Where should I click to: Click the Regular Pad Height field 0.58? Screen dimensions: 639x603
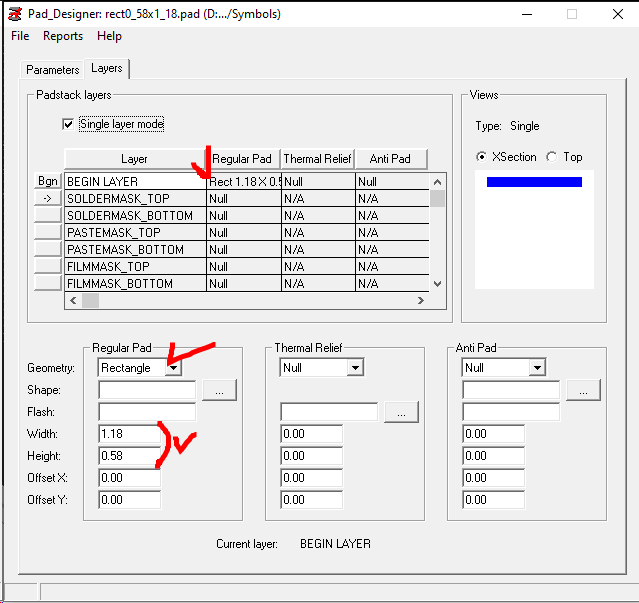point(130,456)
